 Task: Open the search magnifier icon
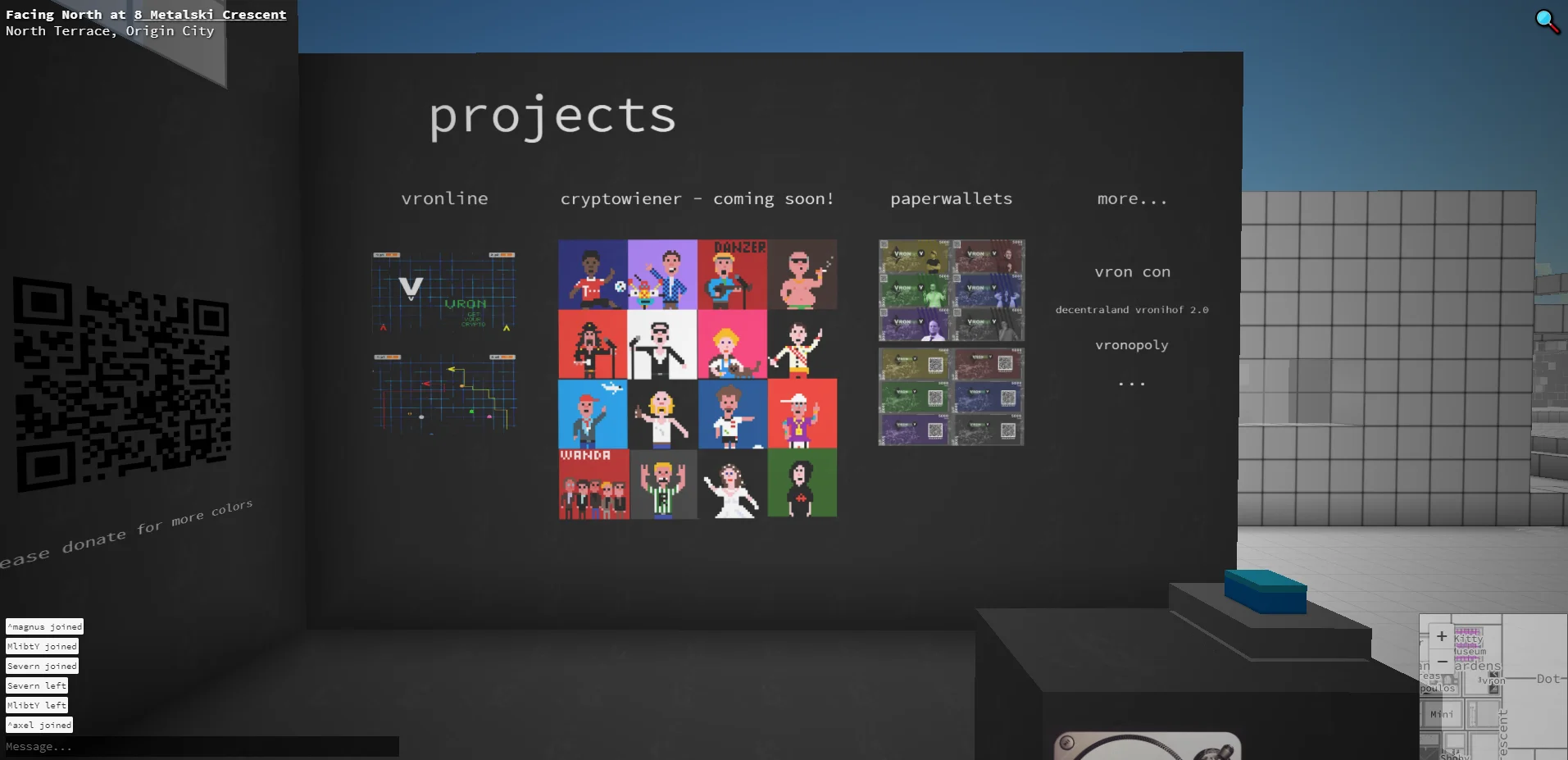point(1547,20)
